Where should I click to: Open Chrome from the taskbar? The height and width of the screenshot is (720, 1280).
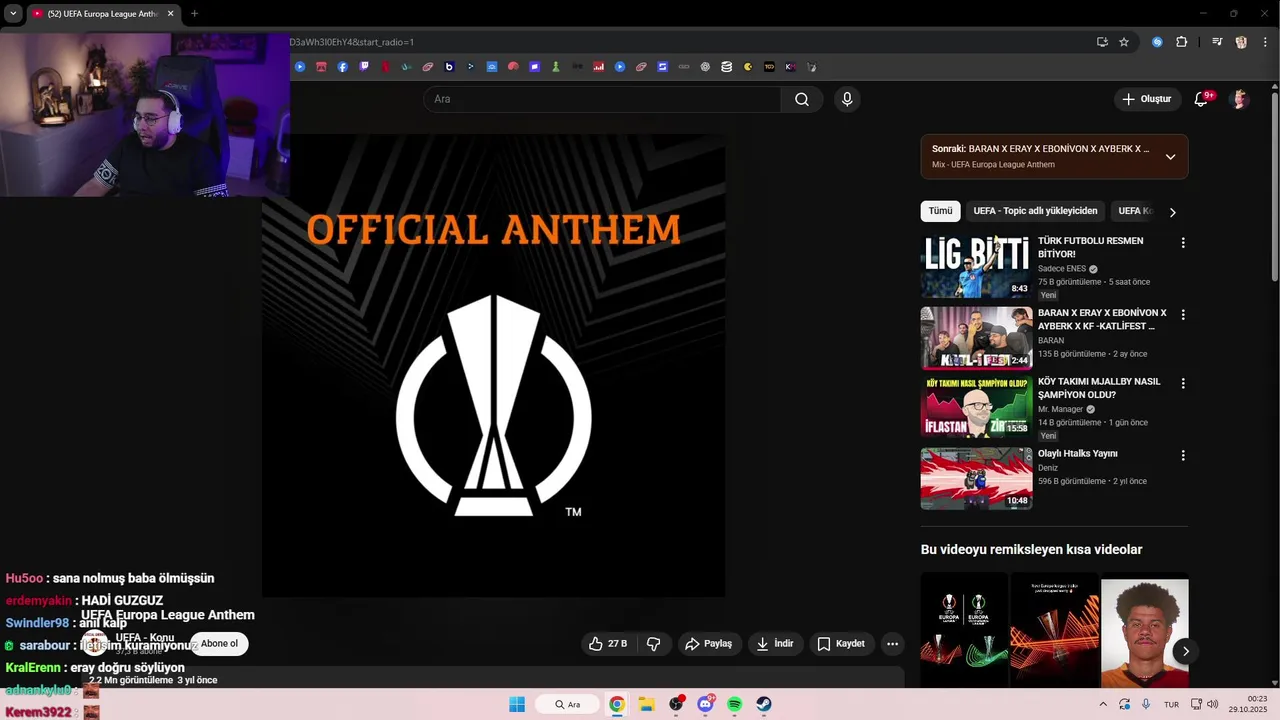pos(617,704)
